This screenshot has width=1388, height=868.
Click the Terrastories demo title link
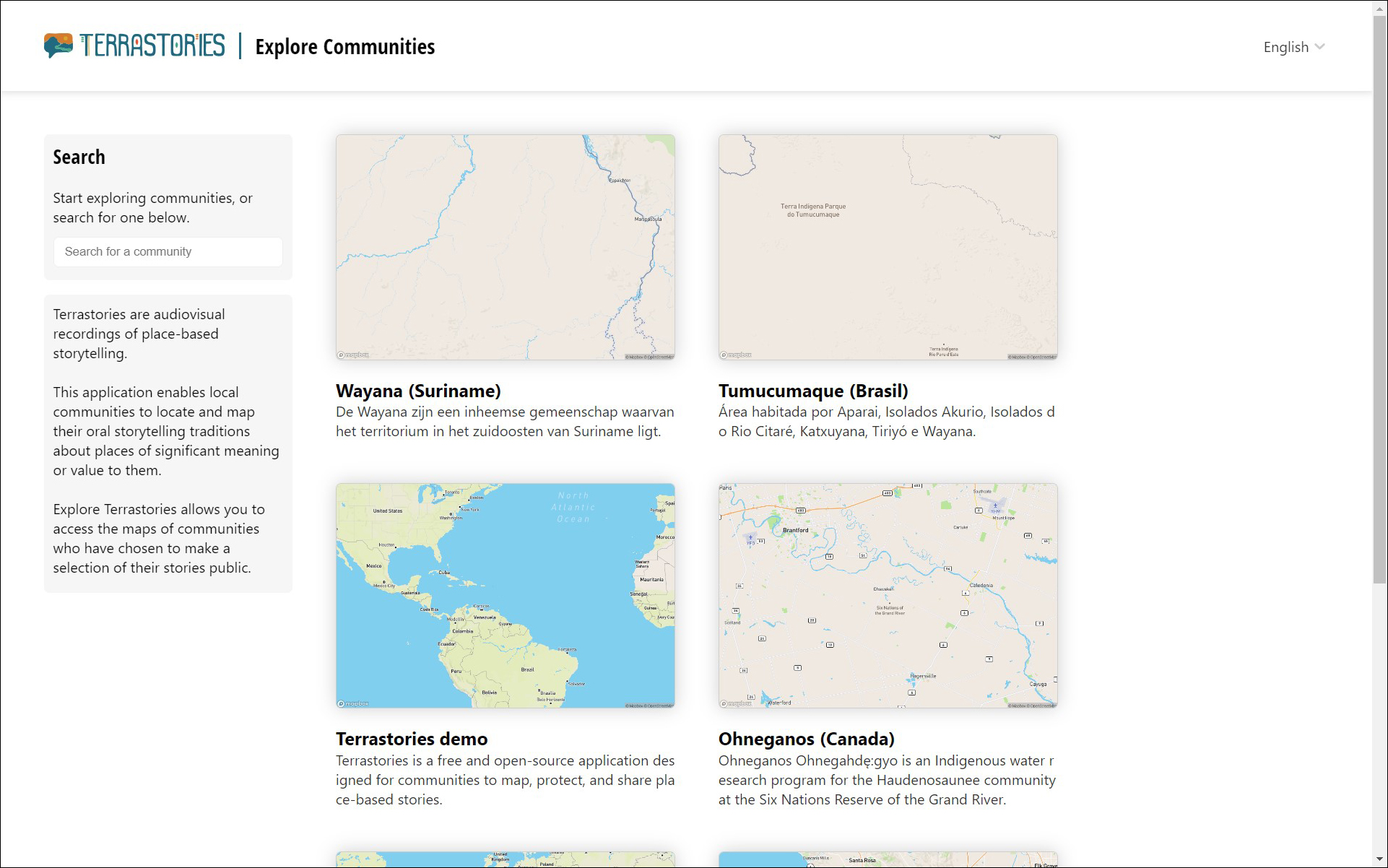(412, 739)
